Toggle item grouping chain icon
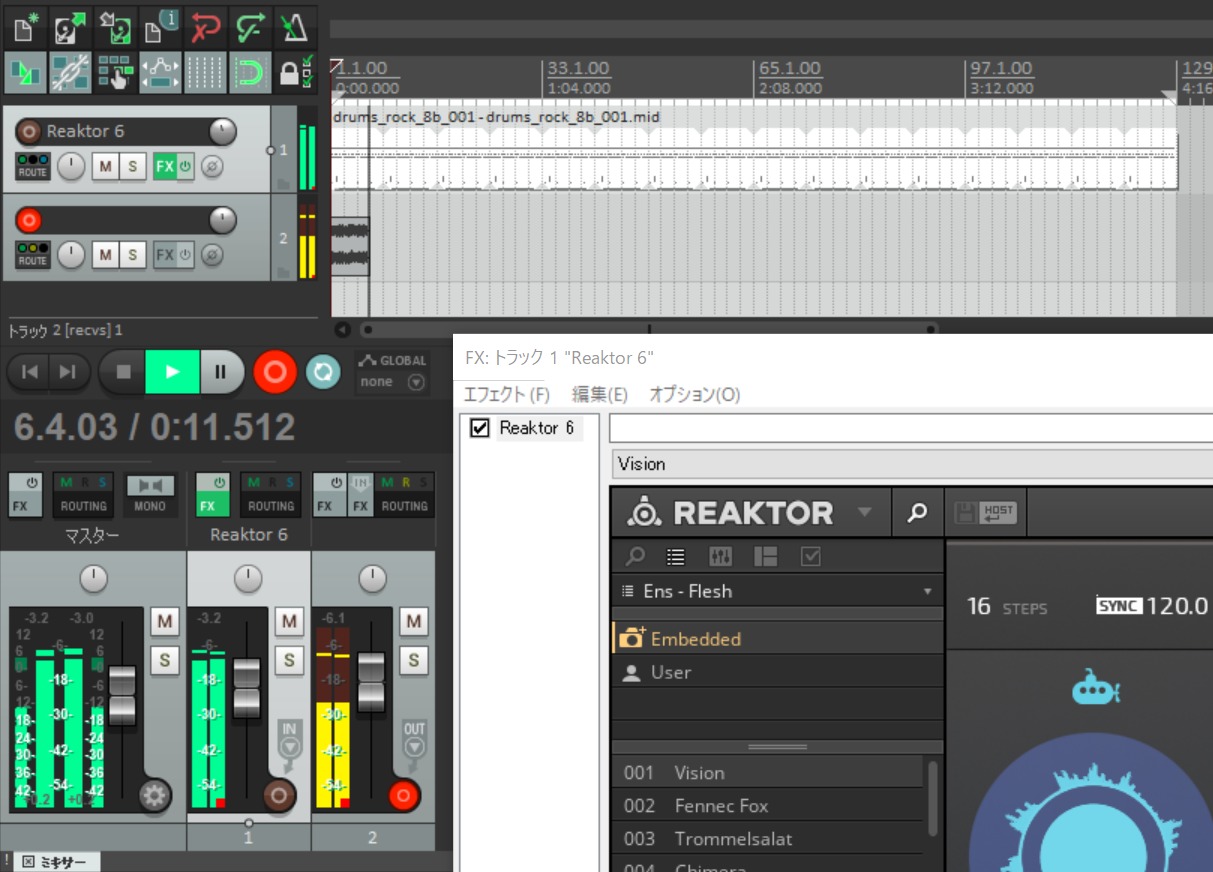The width and height of the screenshot is (1213, 872). [70, 73]
